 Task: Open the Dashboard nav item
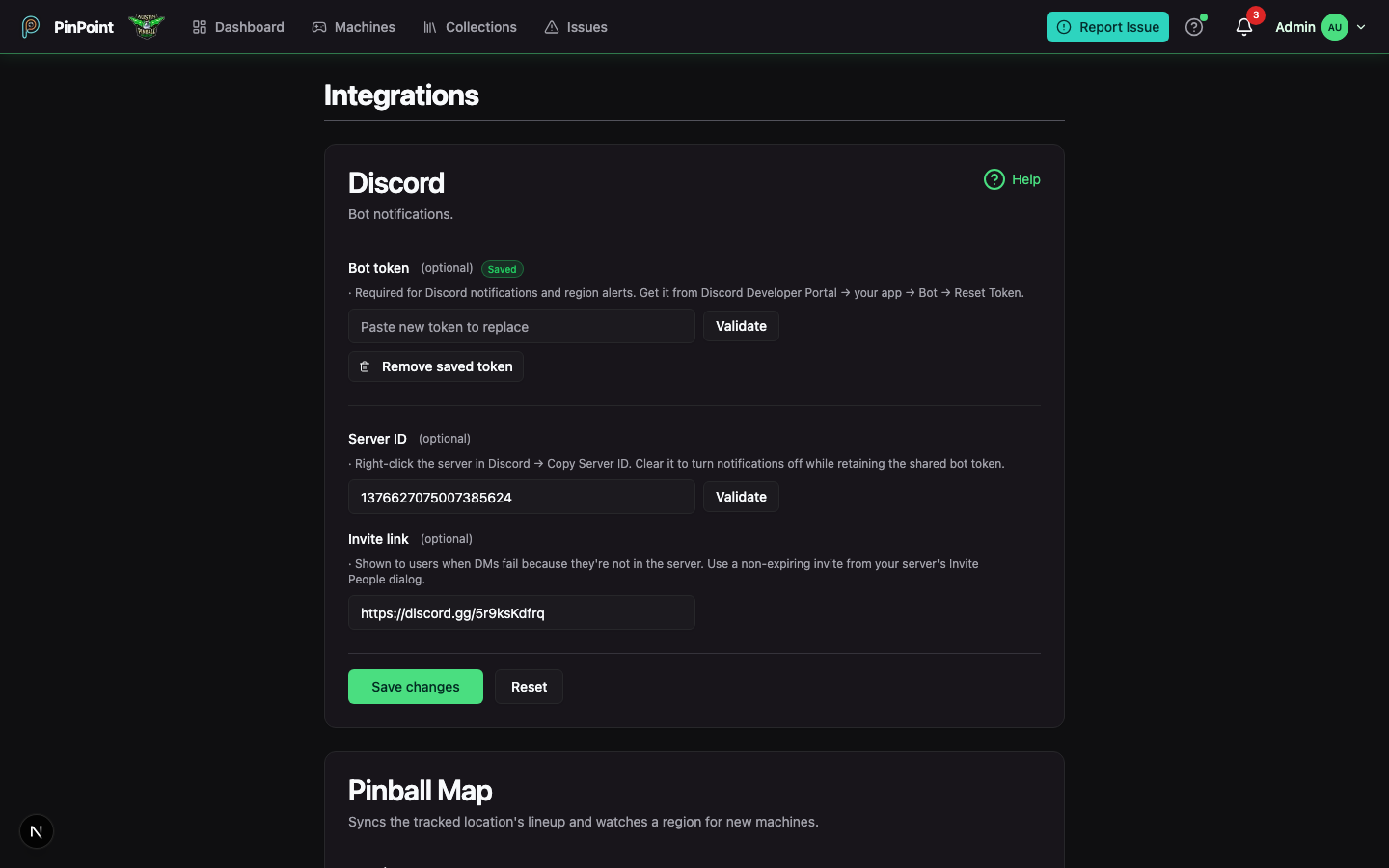pyautogui.click(x=238, y=27)
